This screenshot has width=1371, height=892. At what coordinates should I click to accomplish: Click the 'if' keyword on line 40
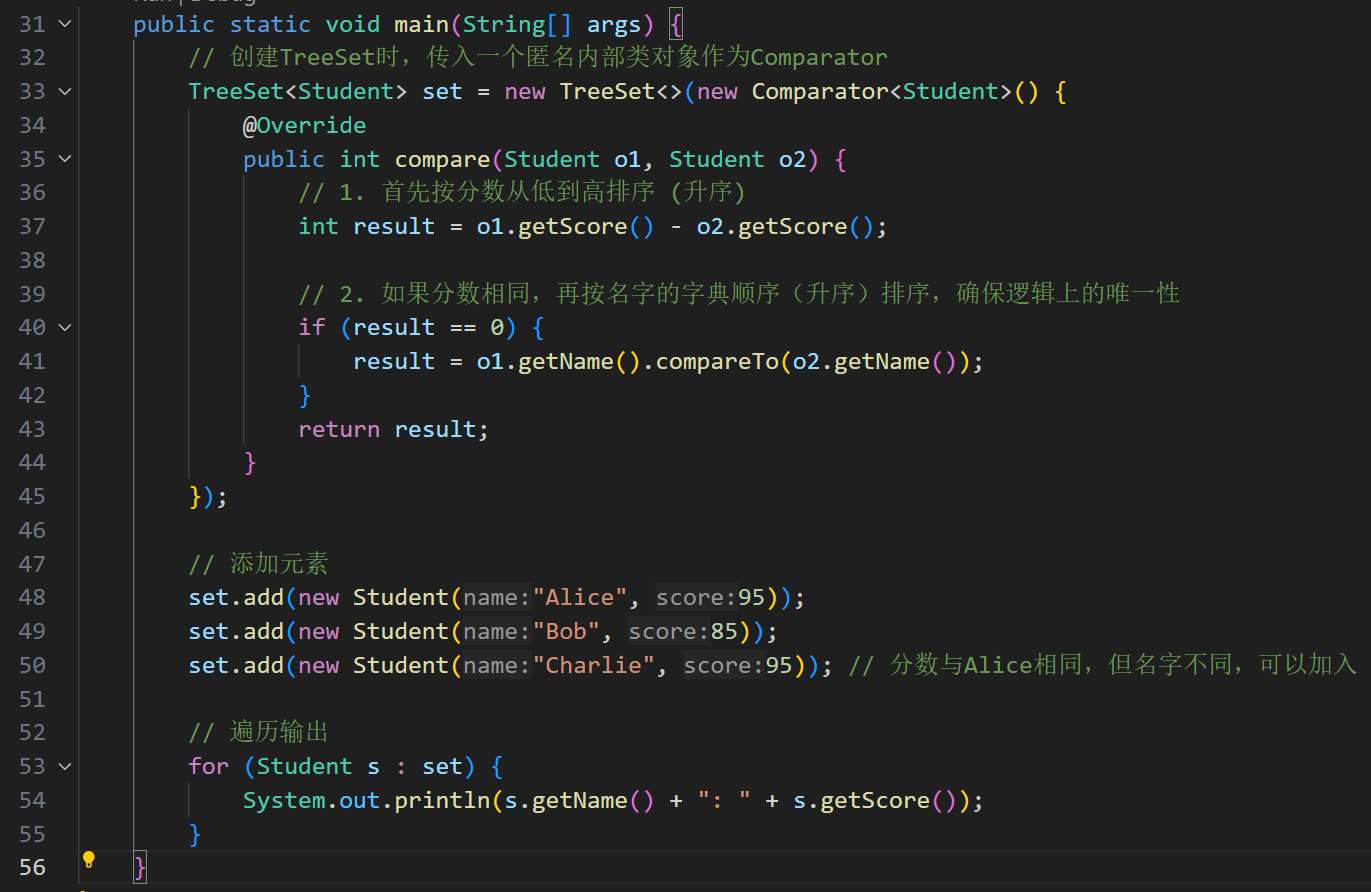[x=312, y=328]
